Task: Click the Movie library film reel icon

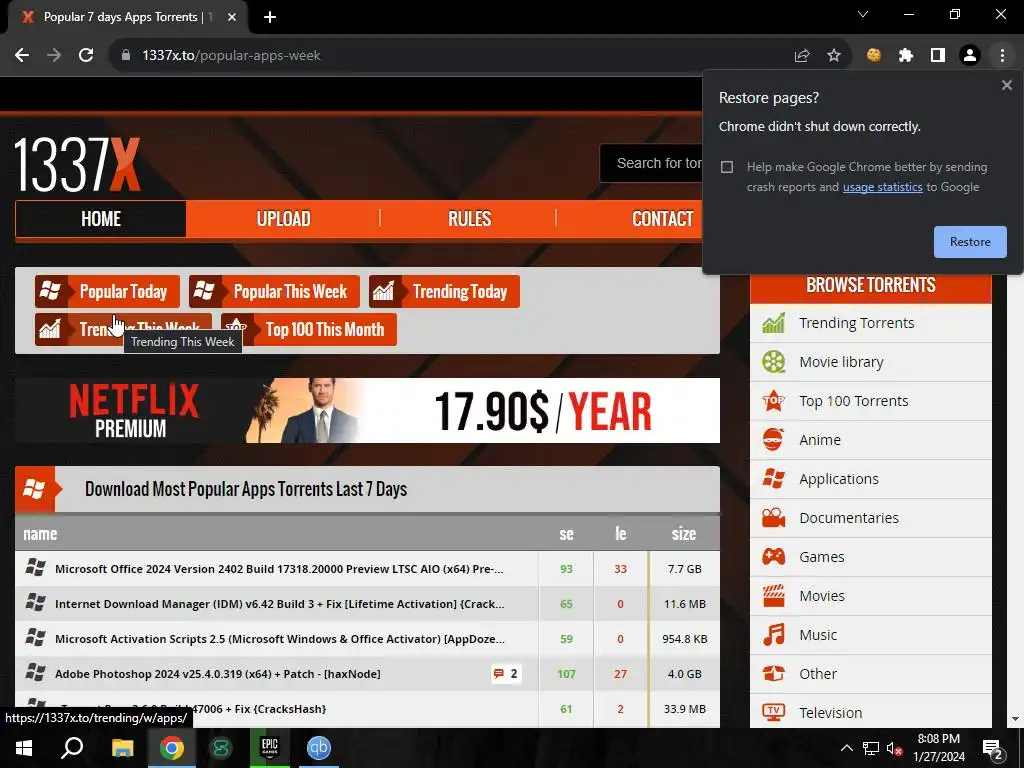Action: click(773, 362)
